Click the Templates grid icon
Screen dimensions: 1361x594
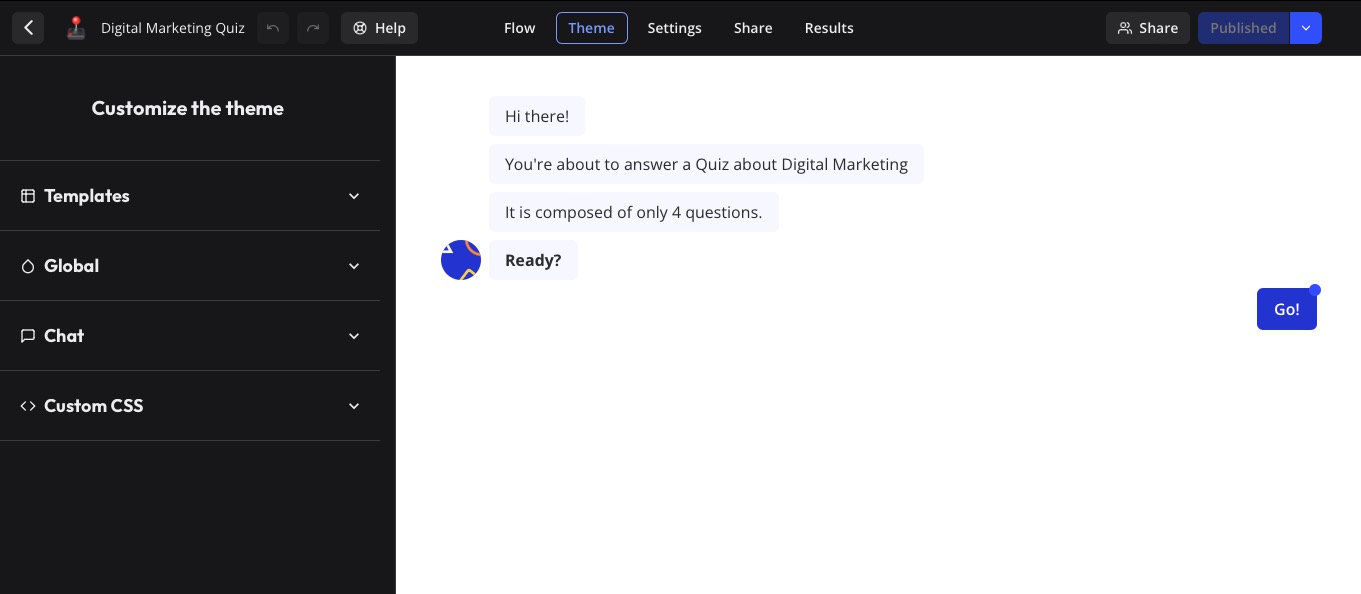28,196
